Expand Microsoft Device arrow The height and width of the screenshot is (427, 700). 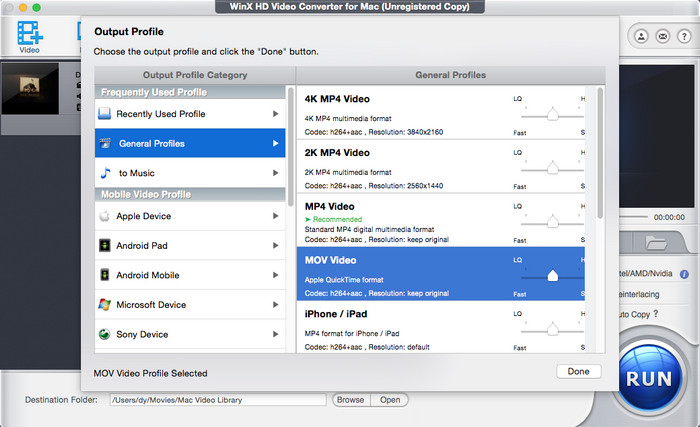tap(275, 305)
